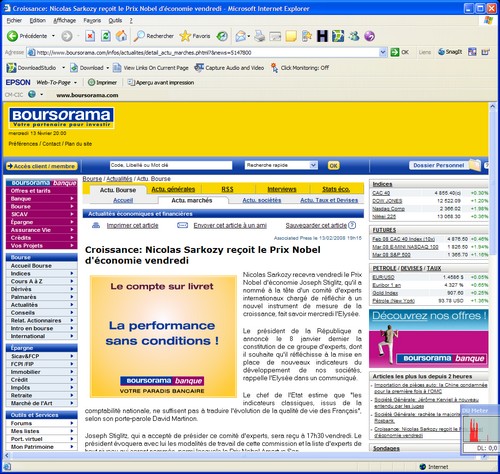Click the URL address bar field
Screen dimensions: 500x474
(207, 52)
